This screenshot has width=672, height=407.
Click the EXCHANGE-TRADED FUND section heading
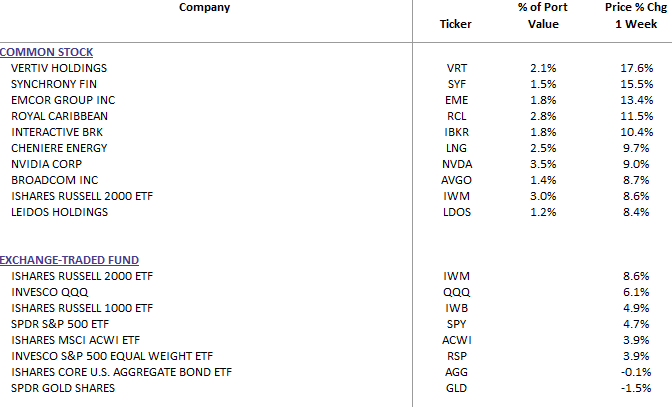tap(69, 259)
